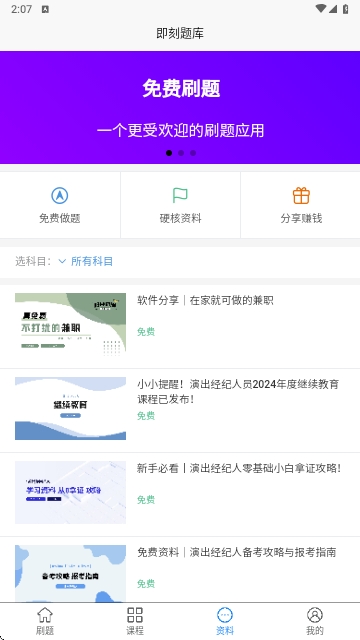Tap the 继续教育 thumbnail
Image resolution: width=360 pixels, height=640 pixels.
[70, 409]
